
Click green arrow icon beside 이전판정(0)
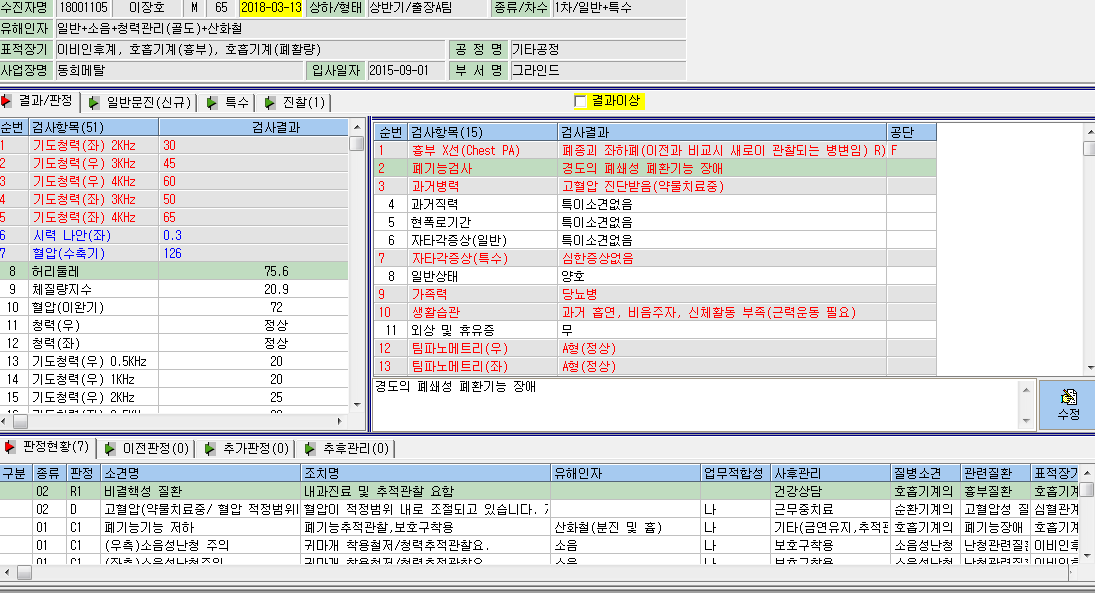tap(110, 448)
